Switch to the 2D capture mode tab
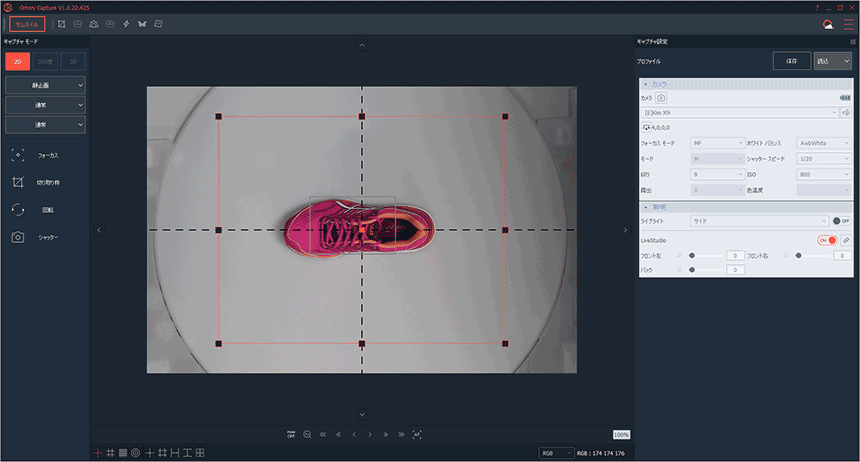Image resolution: width=860 pixels, height=462 pixels. (x=17, y=61)
